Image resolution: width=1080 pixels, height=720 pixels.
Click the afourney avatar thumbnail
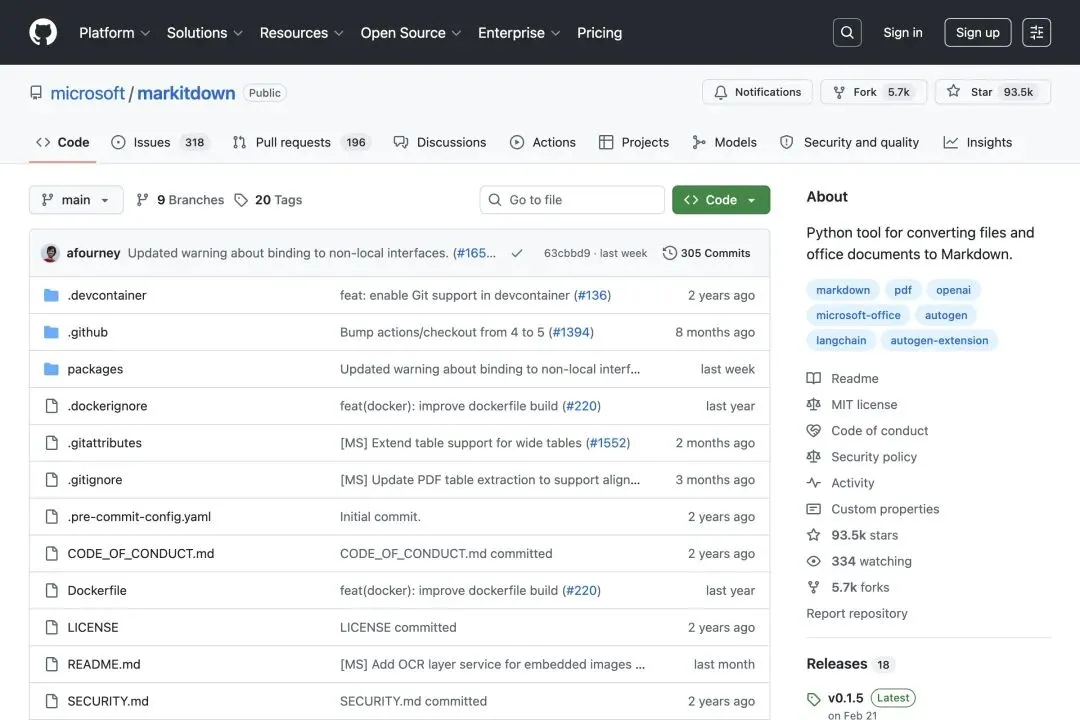coord(50,253)
